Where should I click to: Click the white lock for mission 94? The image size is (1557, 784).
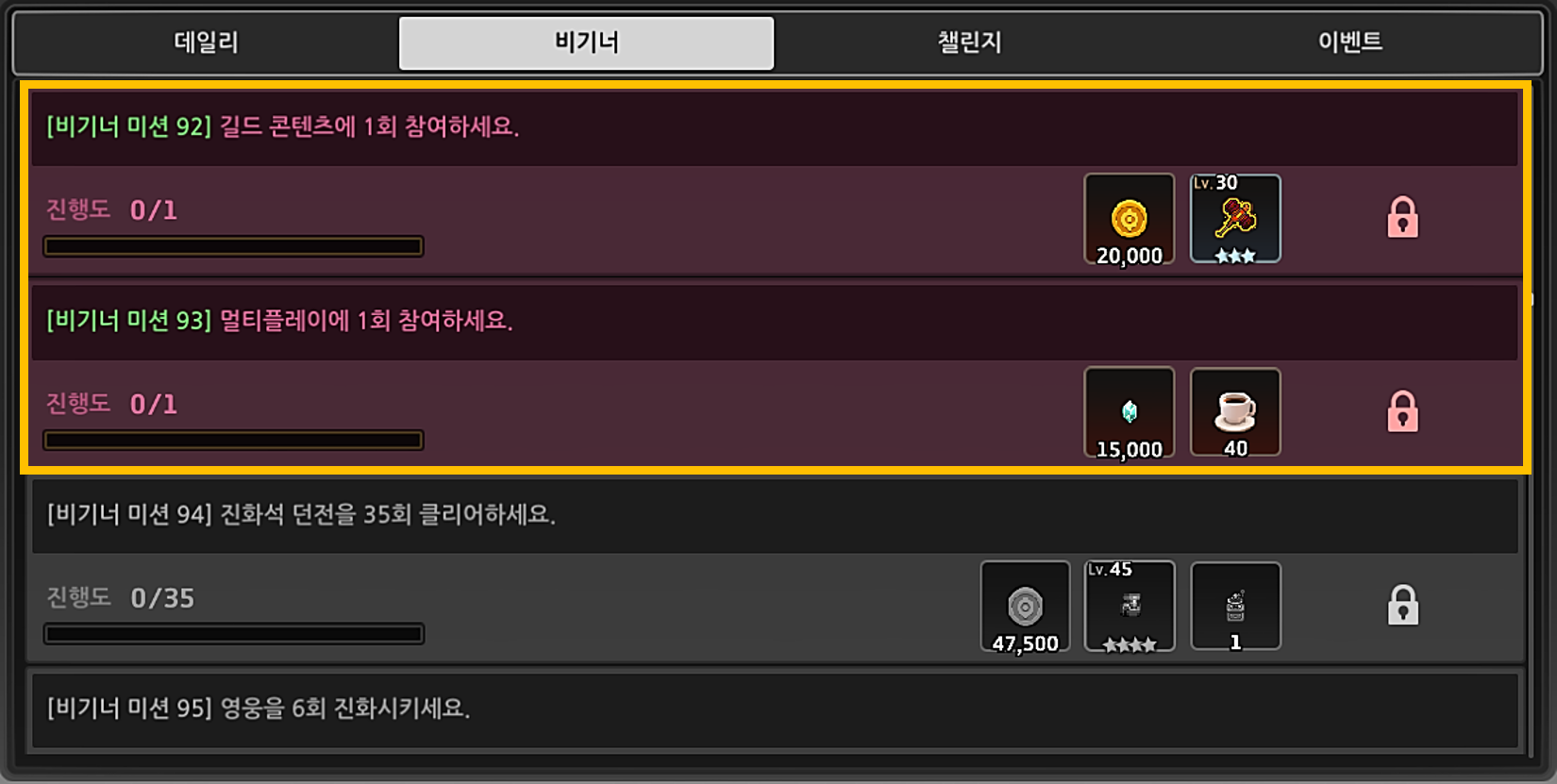click(x=1402, y=606)
